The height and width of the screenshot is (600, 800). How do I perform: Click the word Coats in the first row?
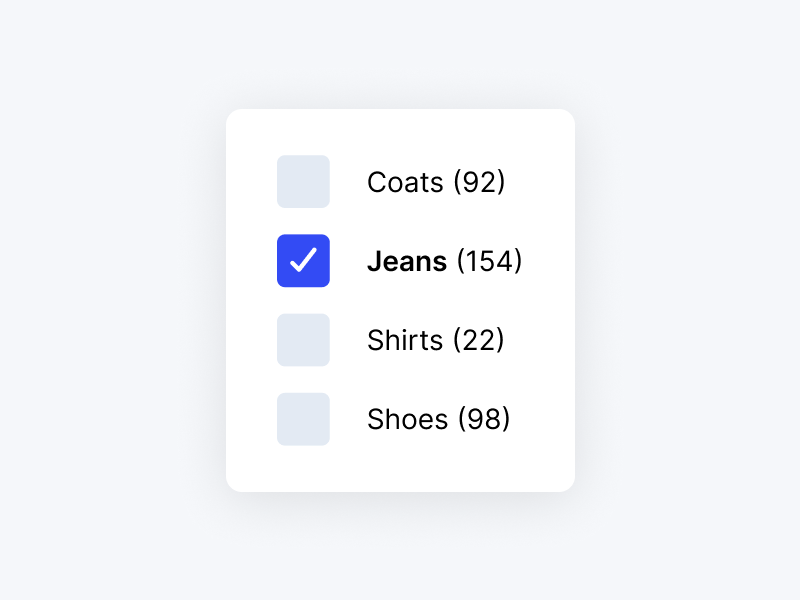pos(405,183)
